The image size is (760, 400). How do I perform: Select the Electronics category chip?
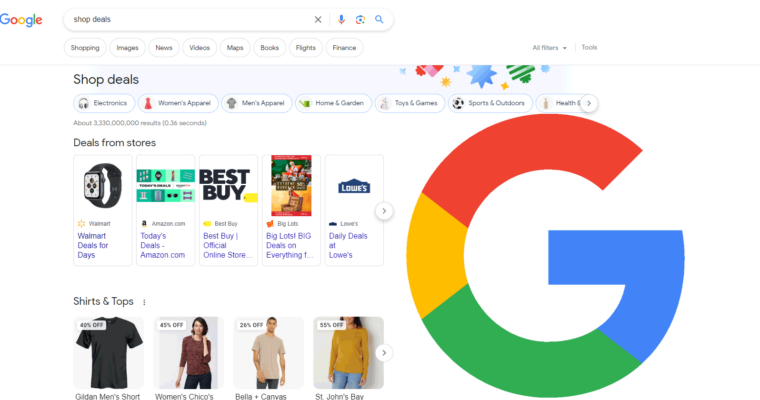click(x=103, y=103)
